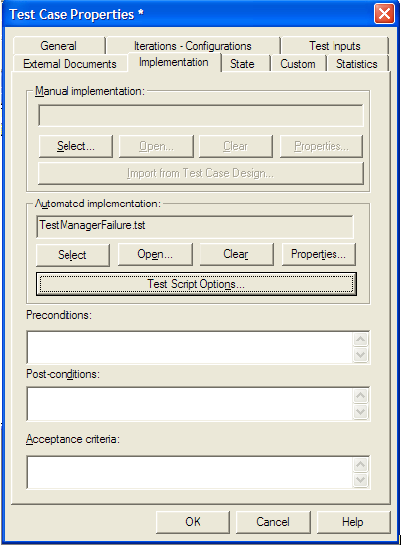Viewport: 401px width, 545px height.
Task: Confirm the dialog with OK
Action: point(193,522)
